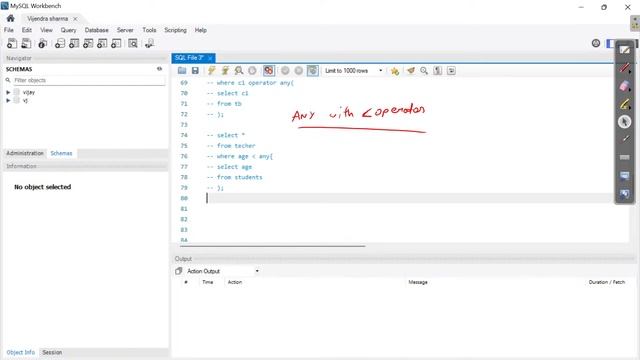Screen dimensions: 640x360
Task: Select the vj schema item
Action: 25,100
